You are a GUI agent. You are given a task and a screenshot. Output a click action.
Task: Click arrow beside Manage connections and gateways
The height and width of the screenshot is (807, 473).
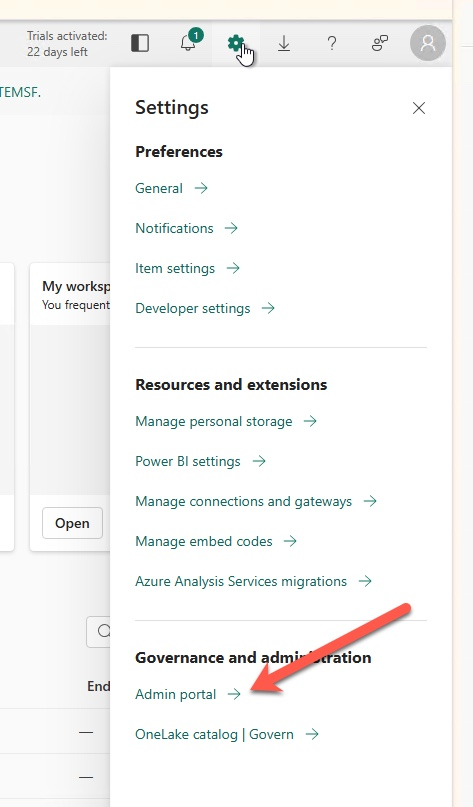click(x=370, y=501)
